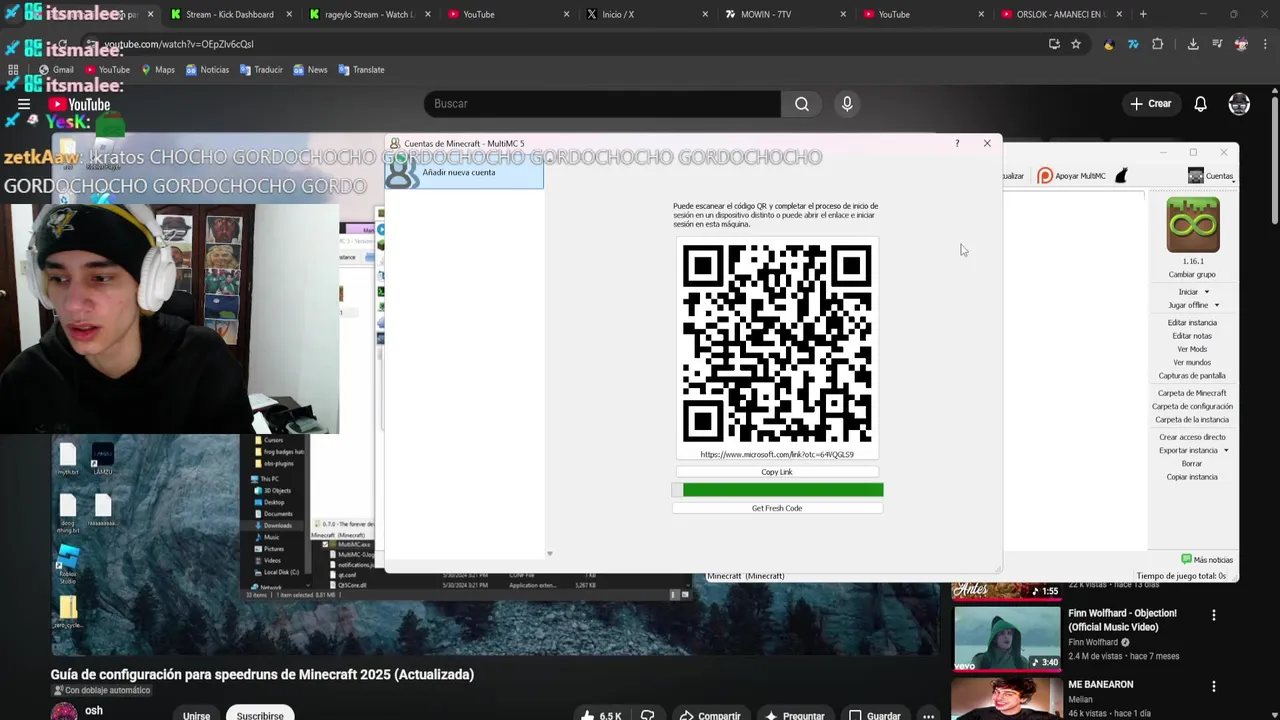Click the Get Fresh Code button
Viewport: 1280px width, 720px height.
(x=777, y=508)
